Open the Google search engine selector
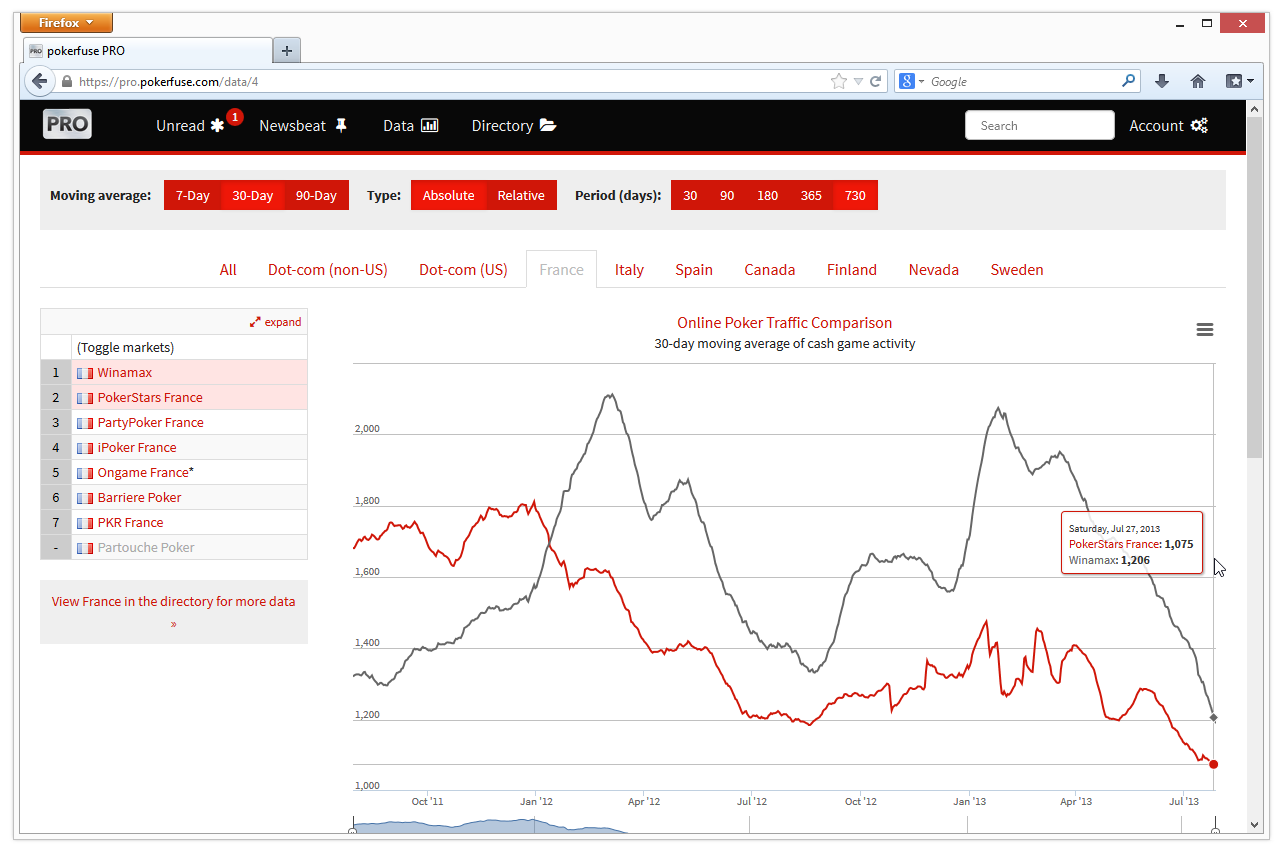 pos(912,82)
